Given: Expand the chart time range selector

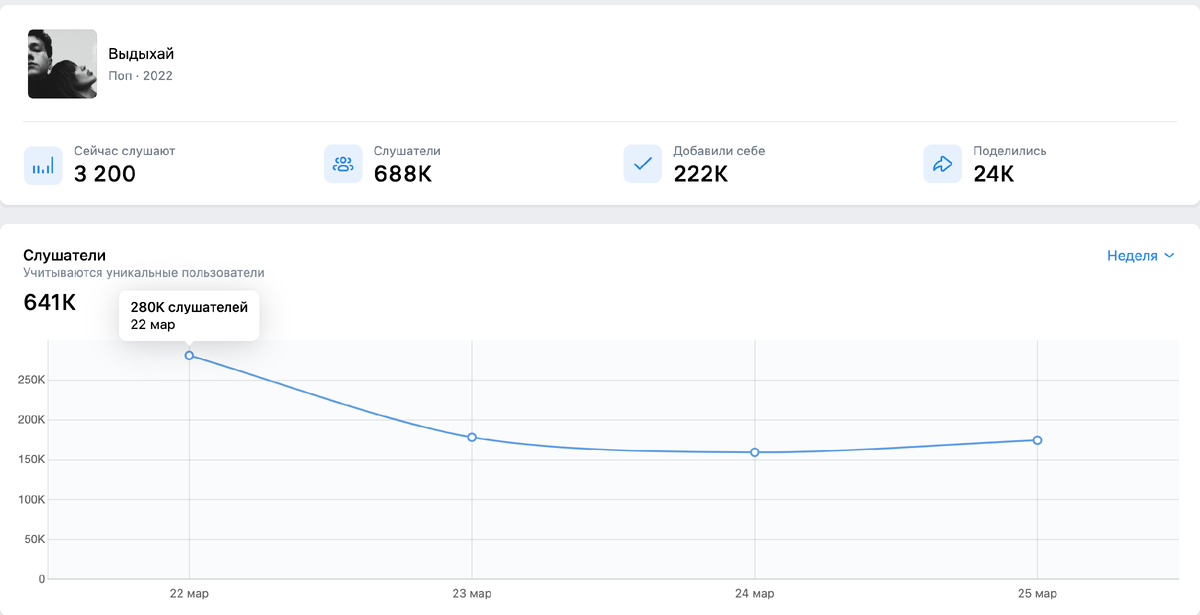Looking at the screenshot, I should (1140, 256).
